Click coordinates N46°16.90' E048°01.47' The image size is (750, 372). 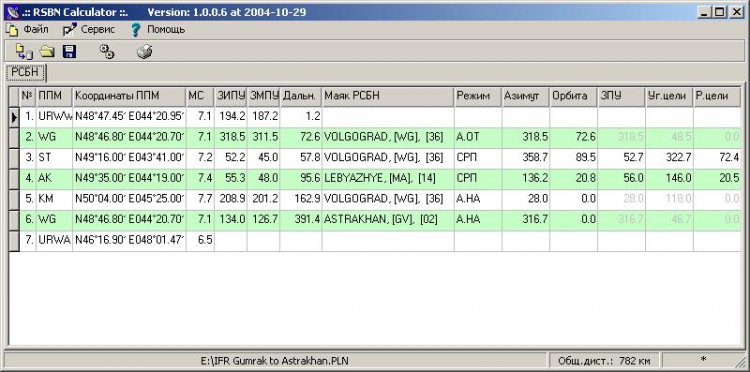[129, 240]
